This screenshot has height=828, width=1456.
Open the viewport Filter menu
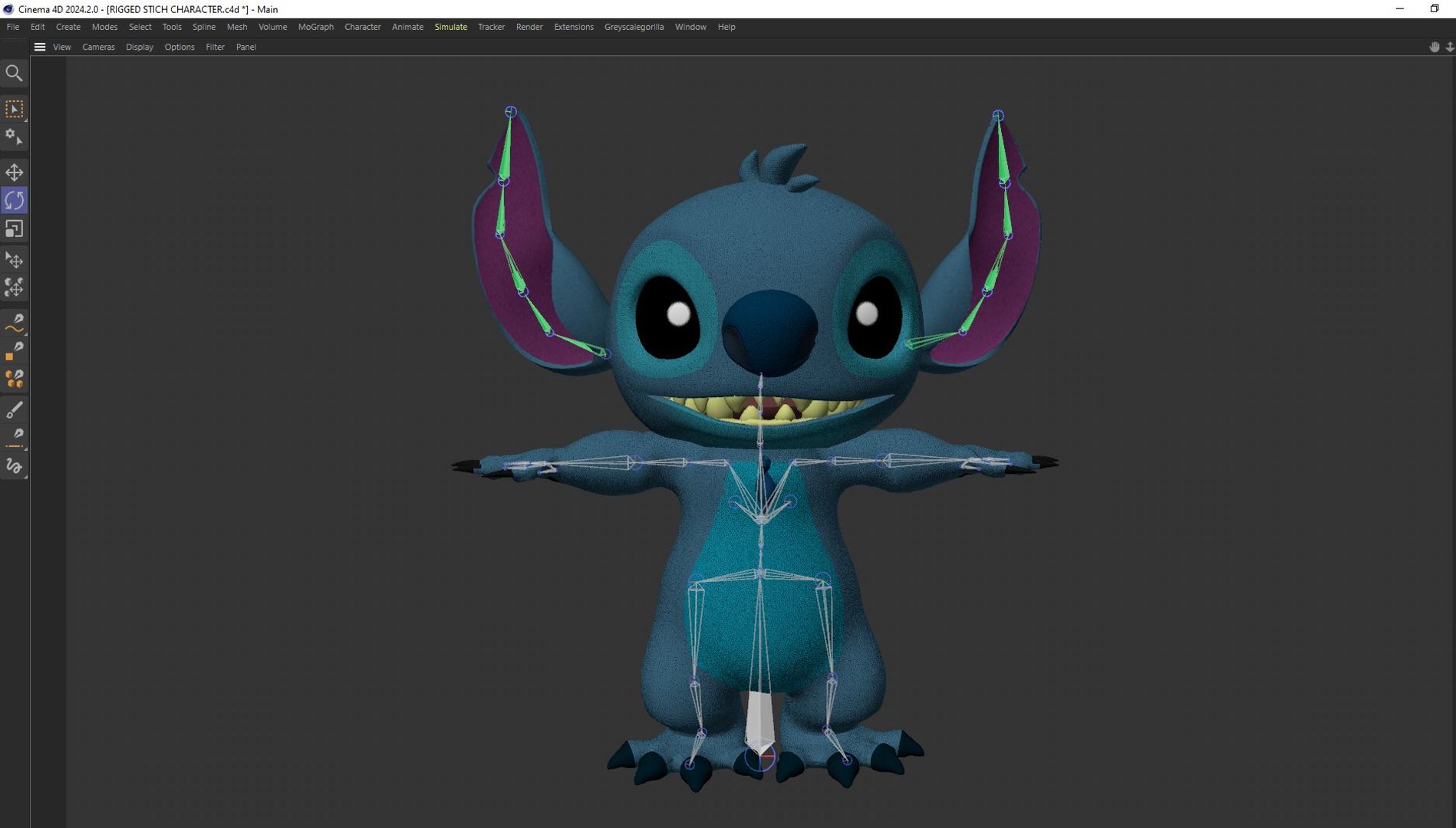(216, 47)
